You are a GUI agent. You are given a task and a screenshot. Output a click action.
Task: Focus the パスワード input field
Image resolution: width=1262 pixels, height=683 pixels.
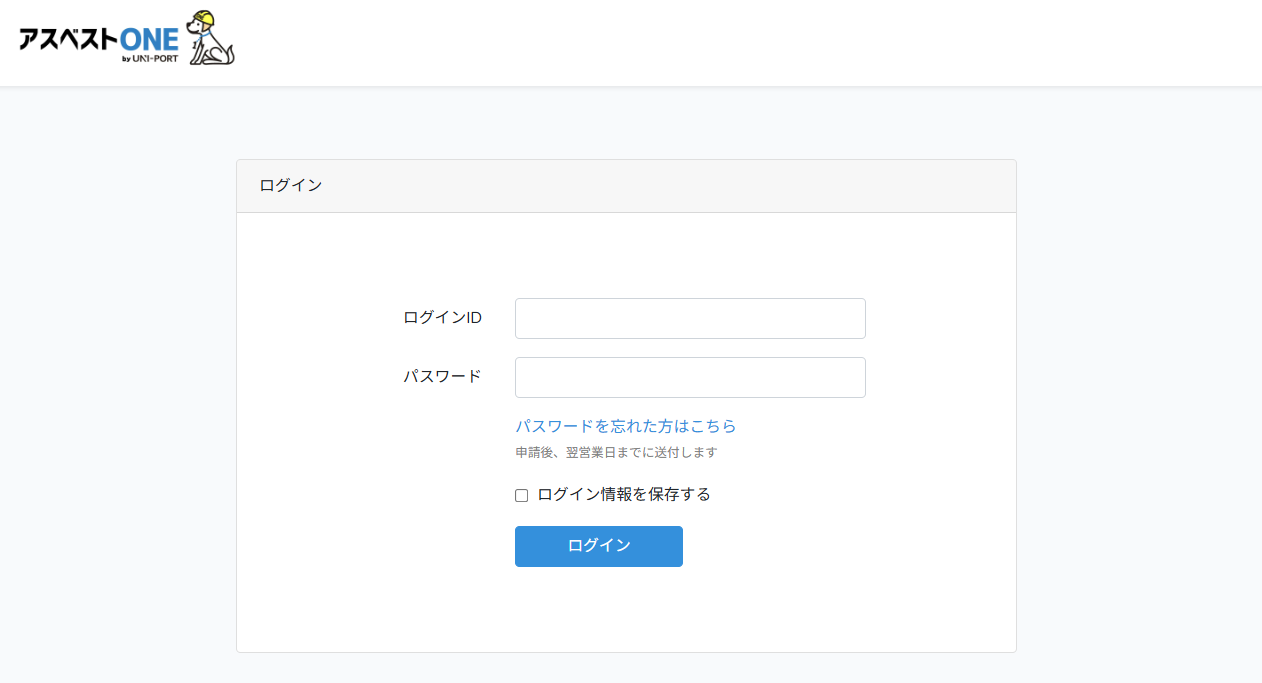pos(690,377)
